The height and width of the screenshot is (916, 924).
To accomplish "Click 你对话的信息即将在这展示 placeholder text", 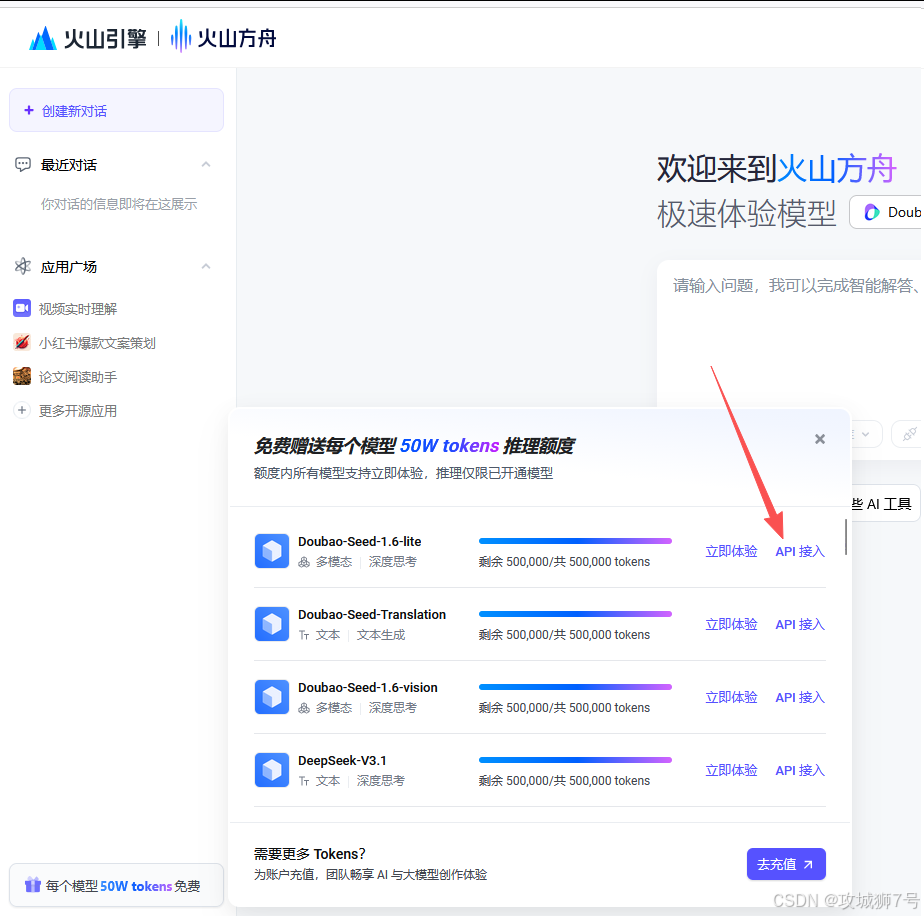I will [118, 204].
